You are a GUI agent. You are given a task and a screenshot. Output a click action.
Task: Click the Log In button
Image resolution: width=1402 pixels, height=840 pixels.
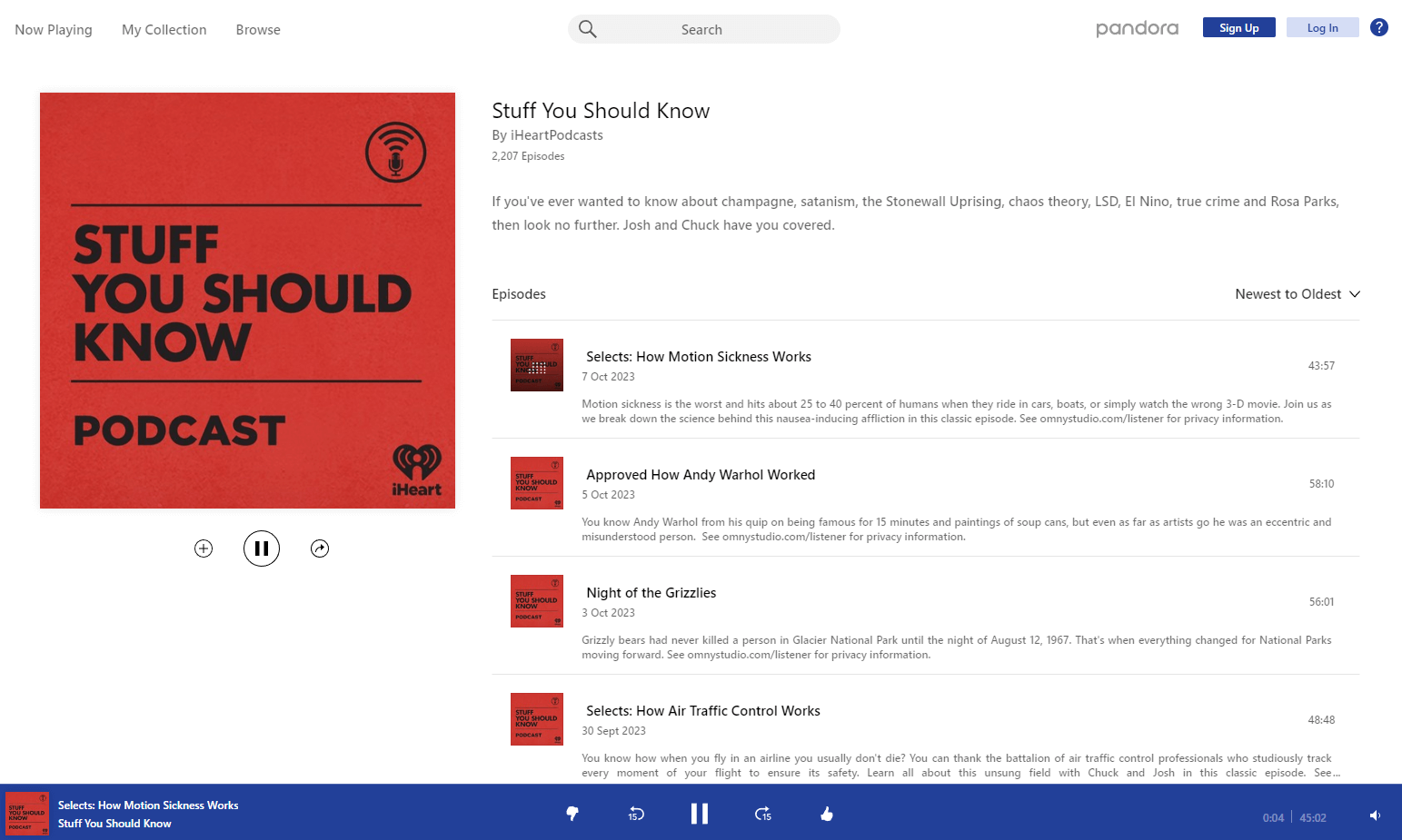1323,27
